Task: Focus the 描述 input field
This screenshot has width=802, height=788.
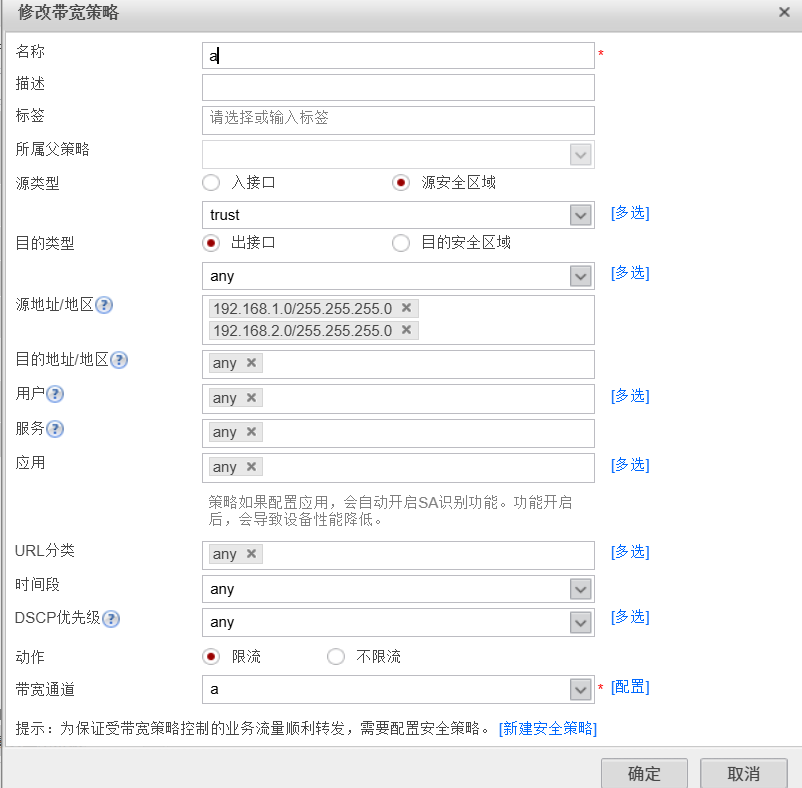Action: [x=398, y=87]
